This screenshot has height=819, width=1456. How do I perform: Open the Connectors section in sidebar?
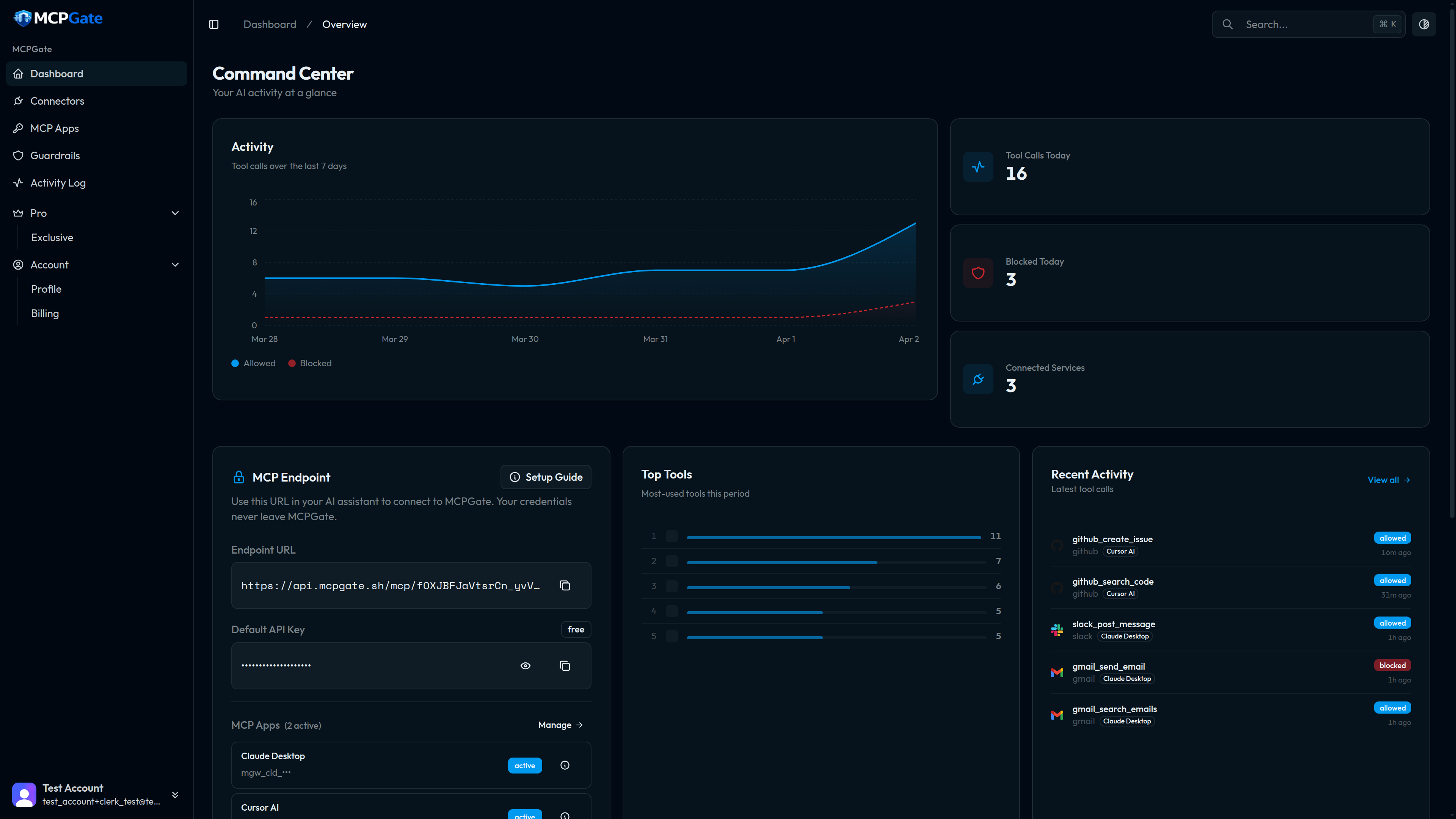[x=56, y=100]
